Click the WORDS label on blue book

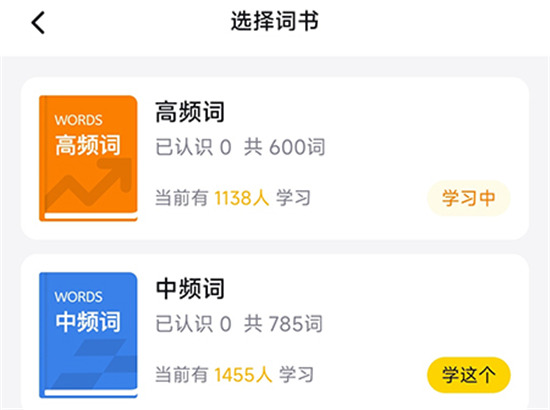pos(79,297)
